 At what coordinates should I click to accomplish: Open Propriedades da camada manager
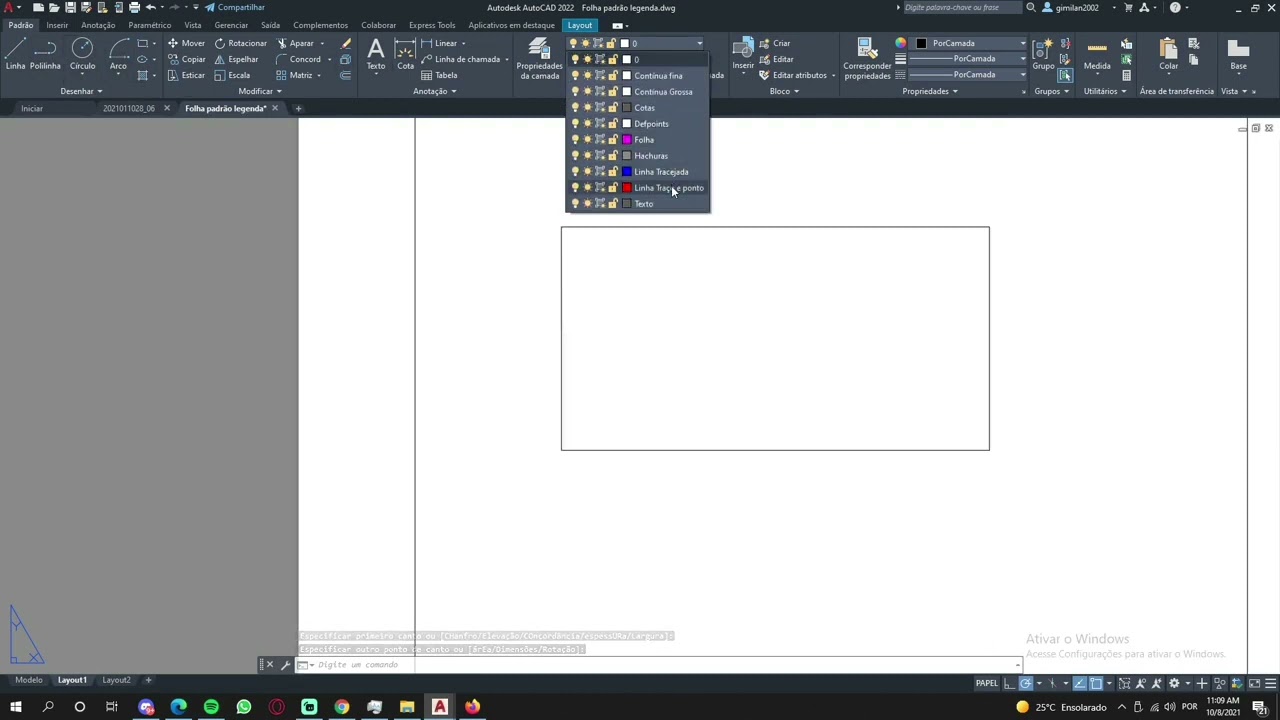[539, 58]
